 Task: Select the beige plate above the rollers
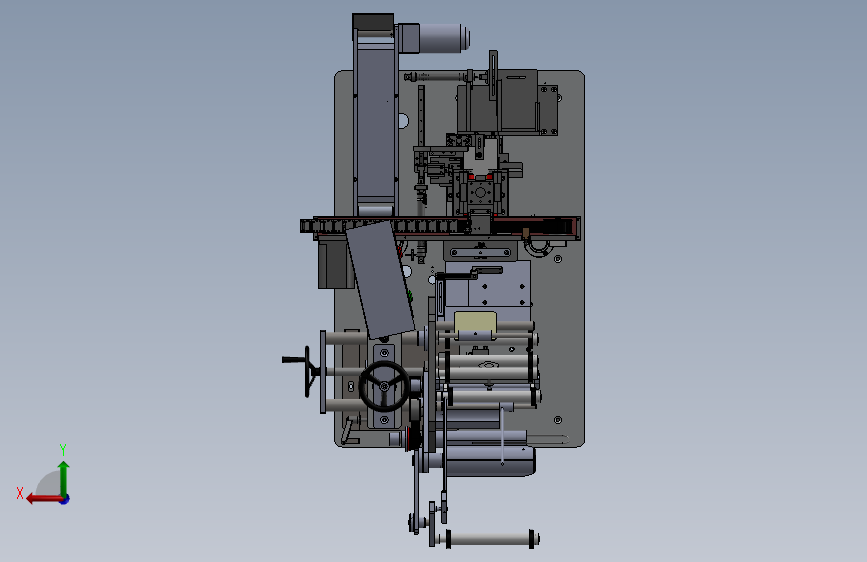click(x=475, y=323)
